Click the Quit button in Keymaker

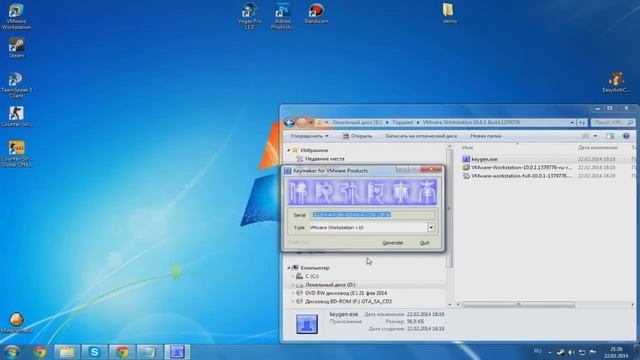click(x=424, y=243)
